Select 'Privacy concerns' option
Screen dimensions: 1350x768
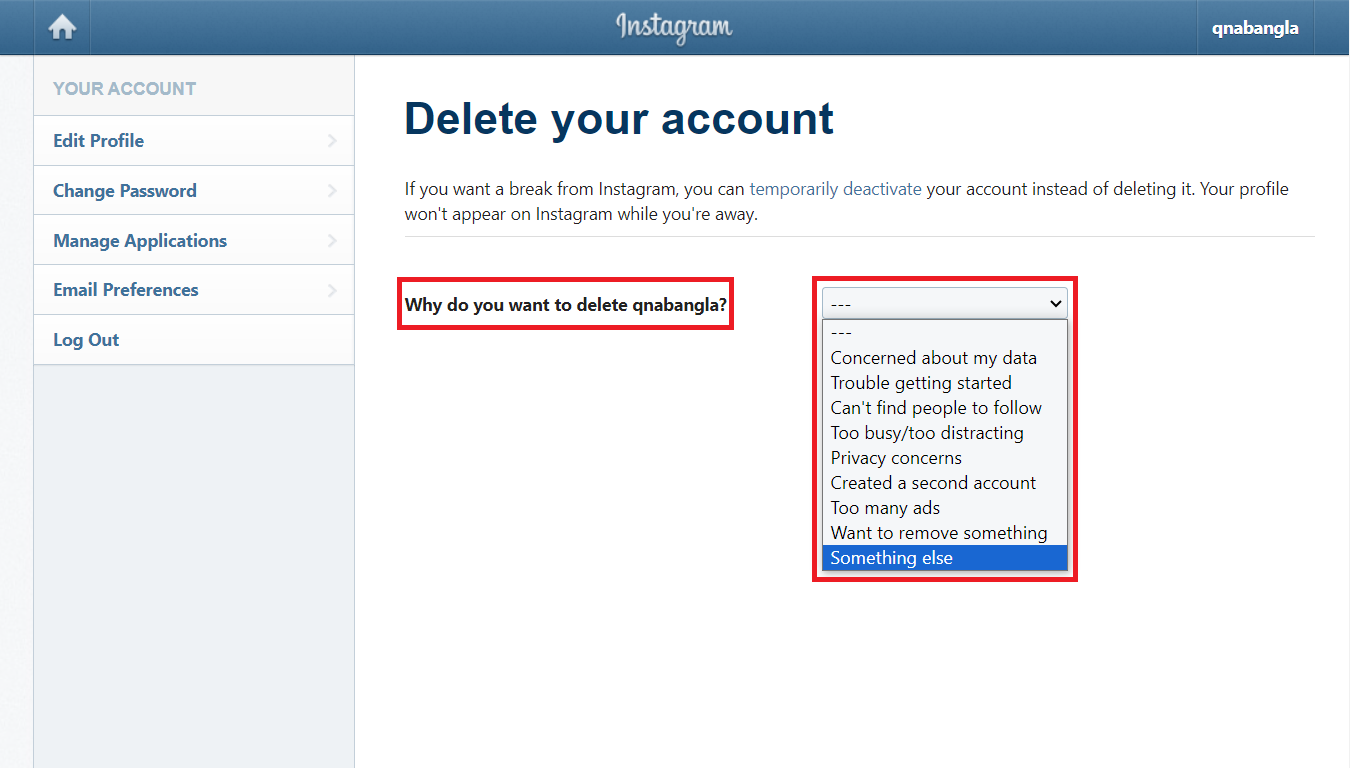coord(895,457)
